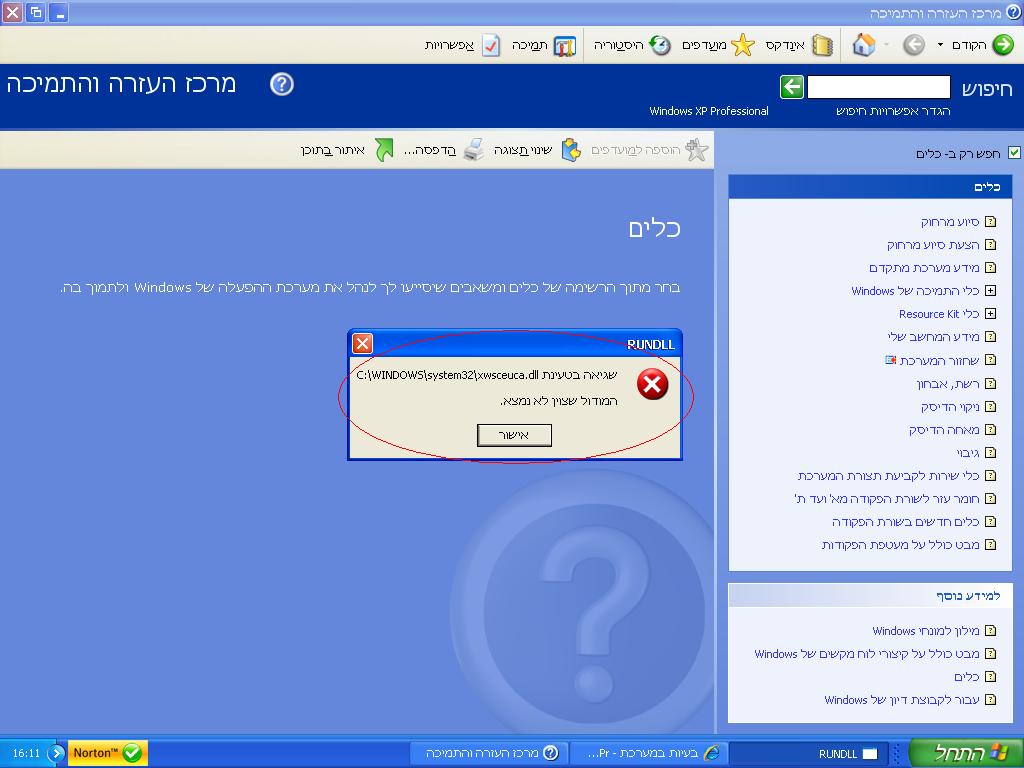Open 'כלי שירות לקביעת תצורת המערכת' topic
This screenshot has height=768, width=1024.
tap(888, 475)
